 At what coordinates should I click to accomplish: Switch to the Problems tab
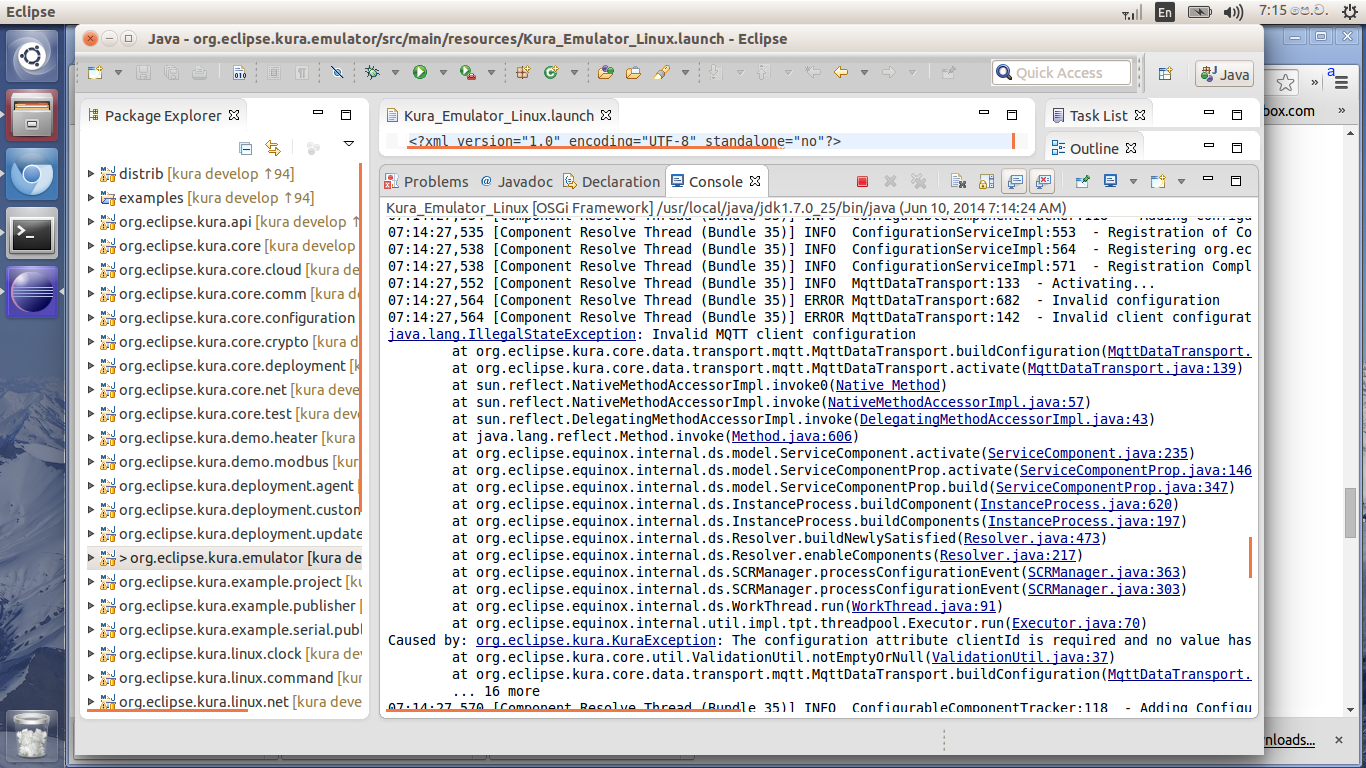pyautogui.click(x=426, y=181)
